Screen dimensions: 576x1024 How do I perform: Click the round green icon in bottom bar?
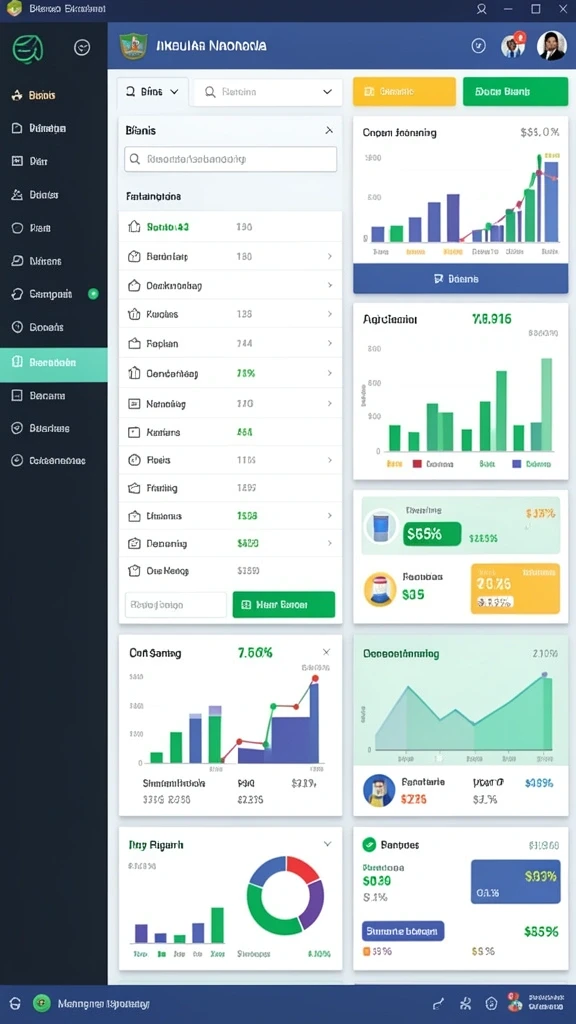42,1003
